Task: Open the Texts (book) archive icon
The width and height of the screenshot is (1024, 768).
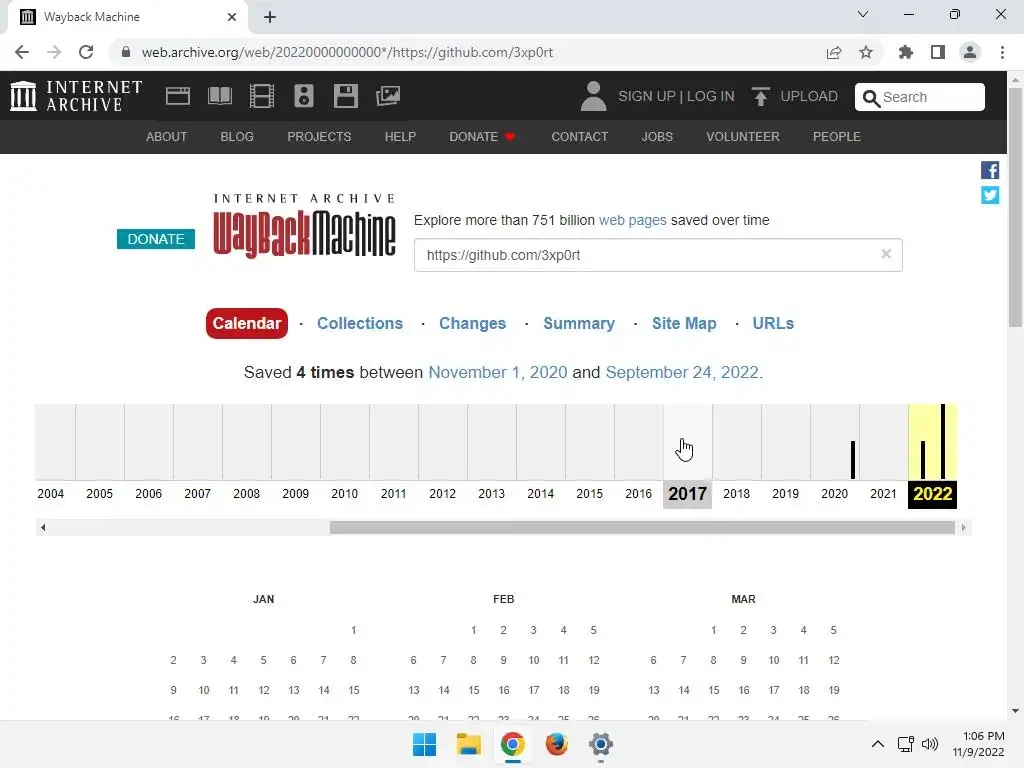Action: 219,96
